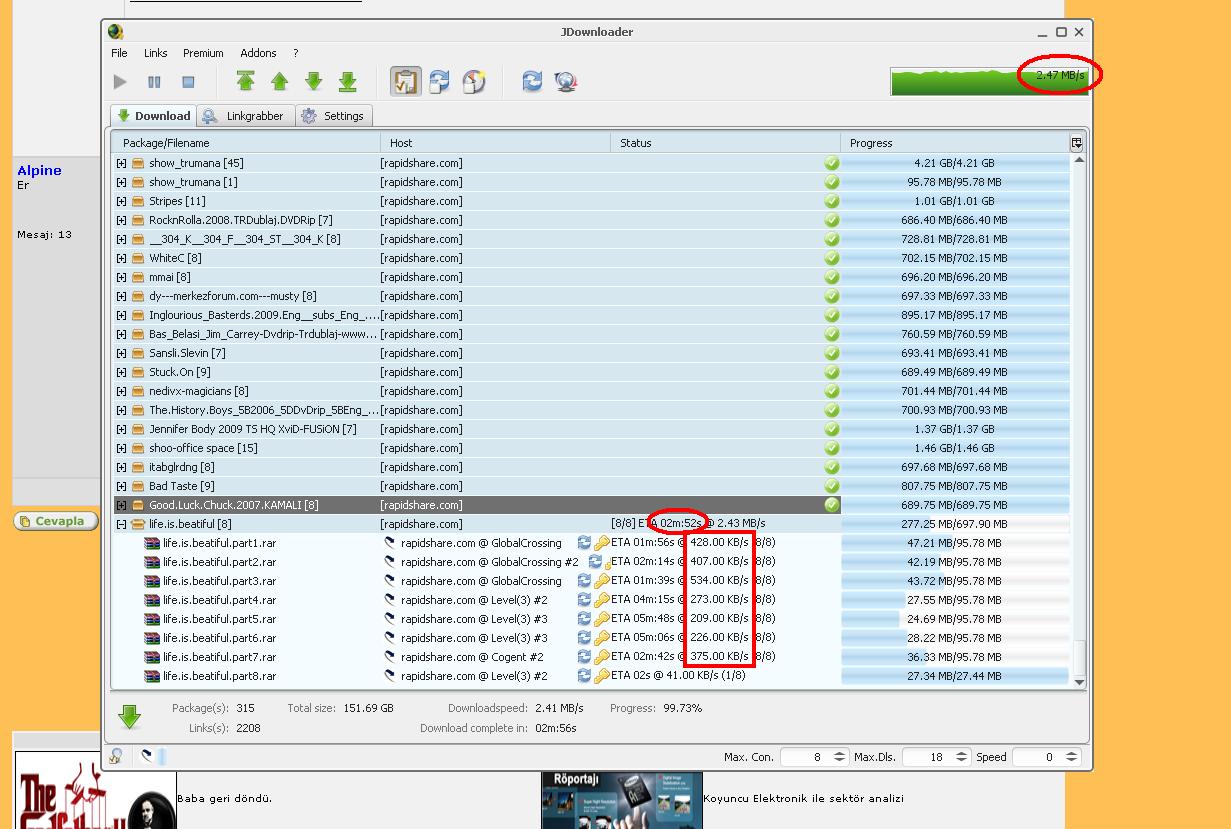Expand the Stripes [11] package
The height and width of the screenshot is (829, 1231).
(x=122, y=201)
